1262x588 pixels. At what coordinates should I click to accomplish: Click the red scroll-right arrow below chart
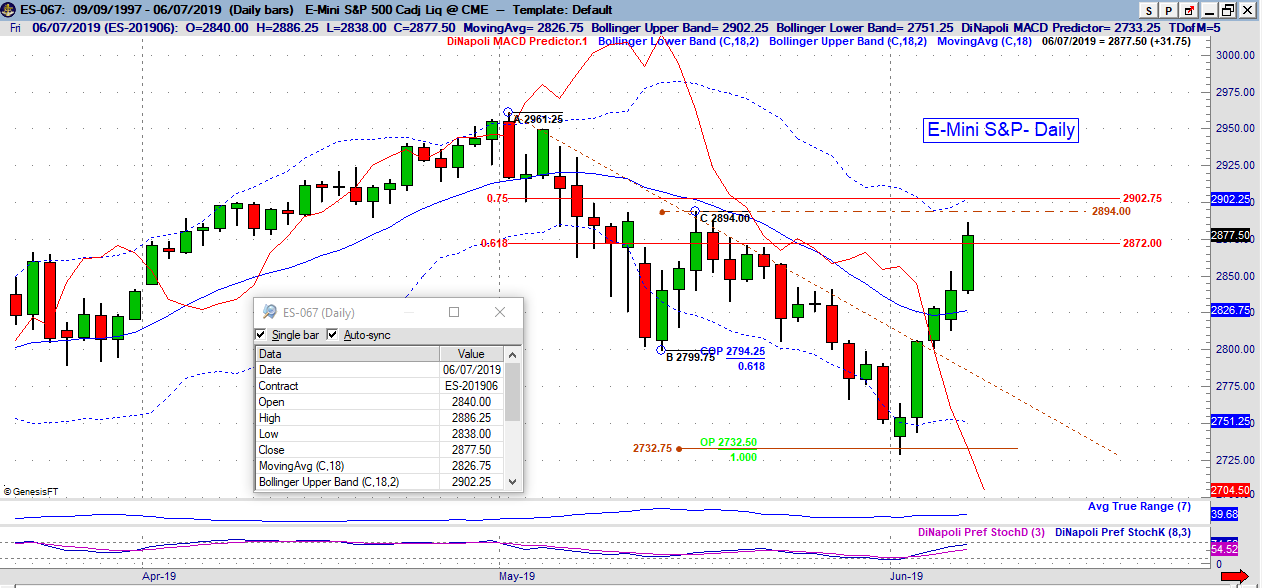(1235, 576)
